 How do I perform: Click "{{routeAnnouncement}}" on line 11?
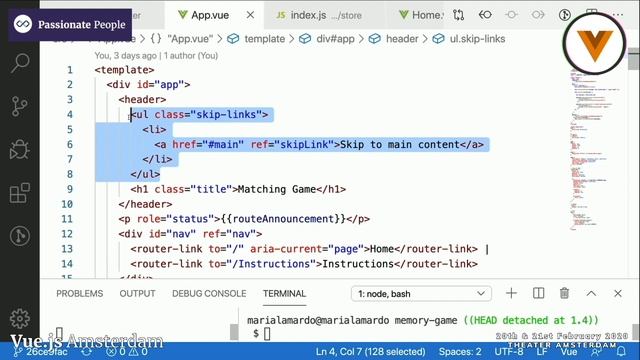tap(283, 219)
